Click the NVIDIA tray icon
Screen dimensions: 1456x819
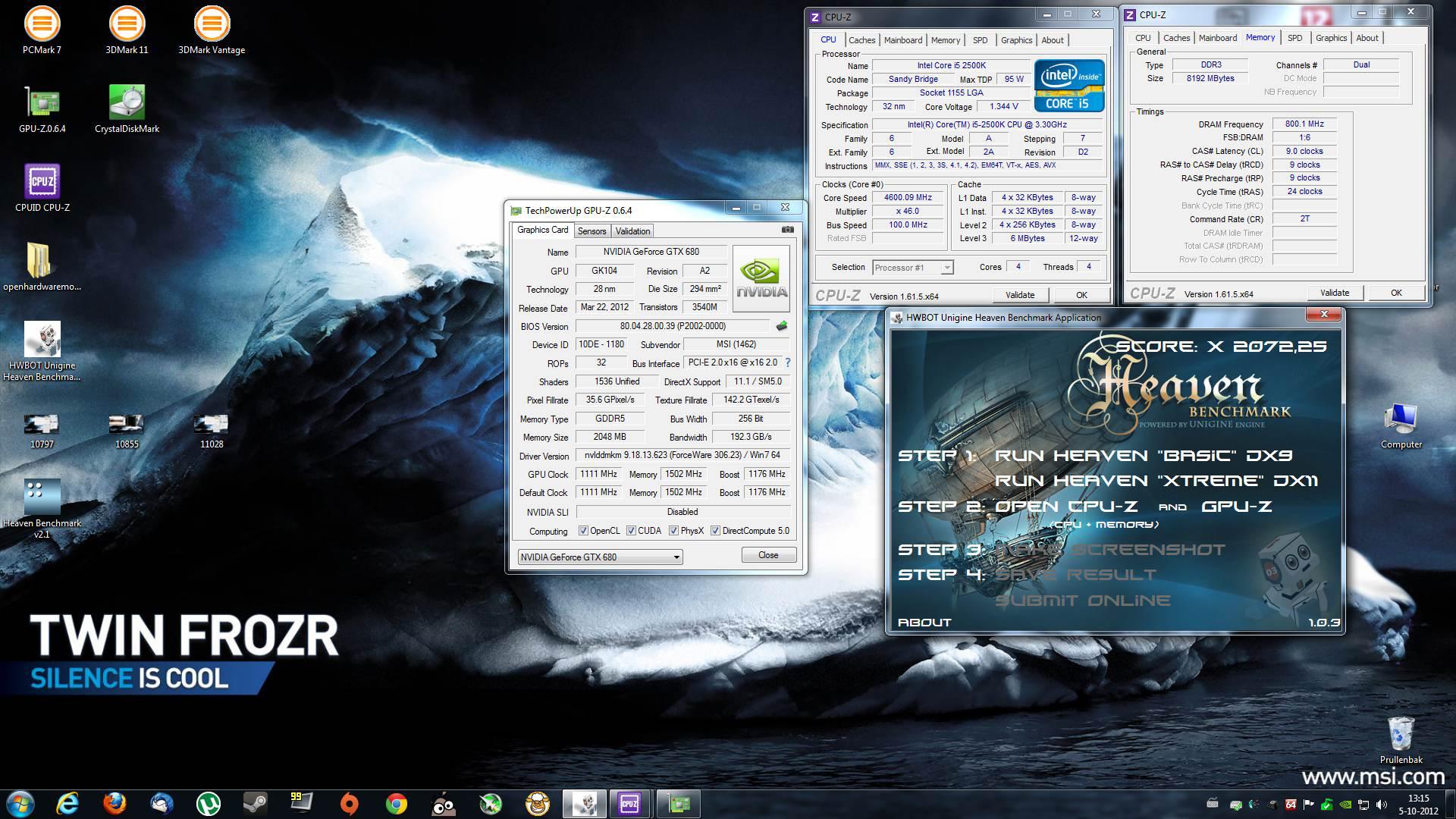point(1345,805)
